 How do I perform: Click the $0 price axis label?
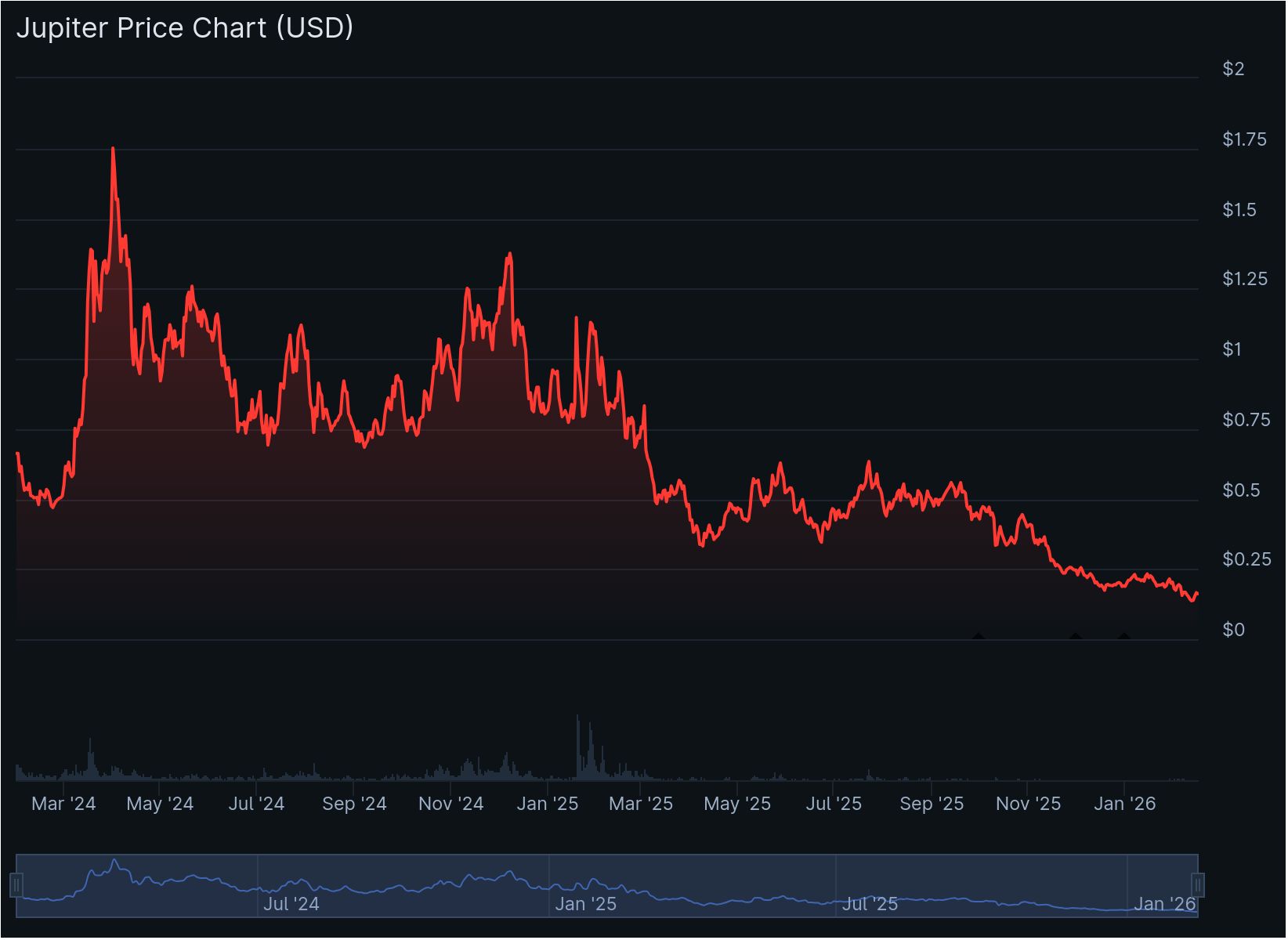[1233, 630]
